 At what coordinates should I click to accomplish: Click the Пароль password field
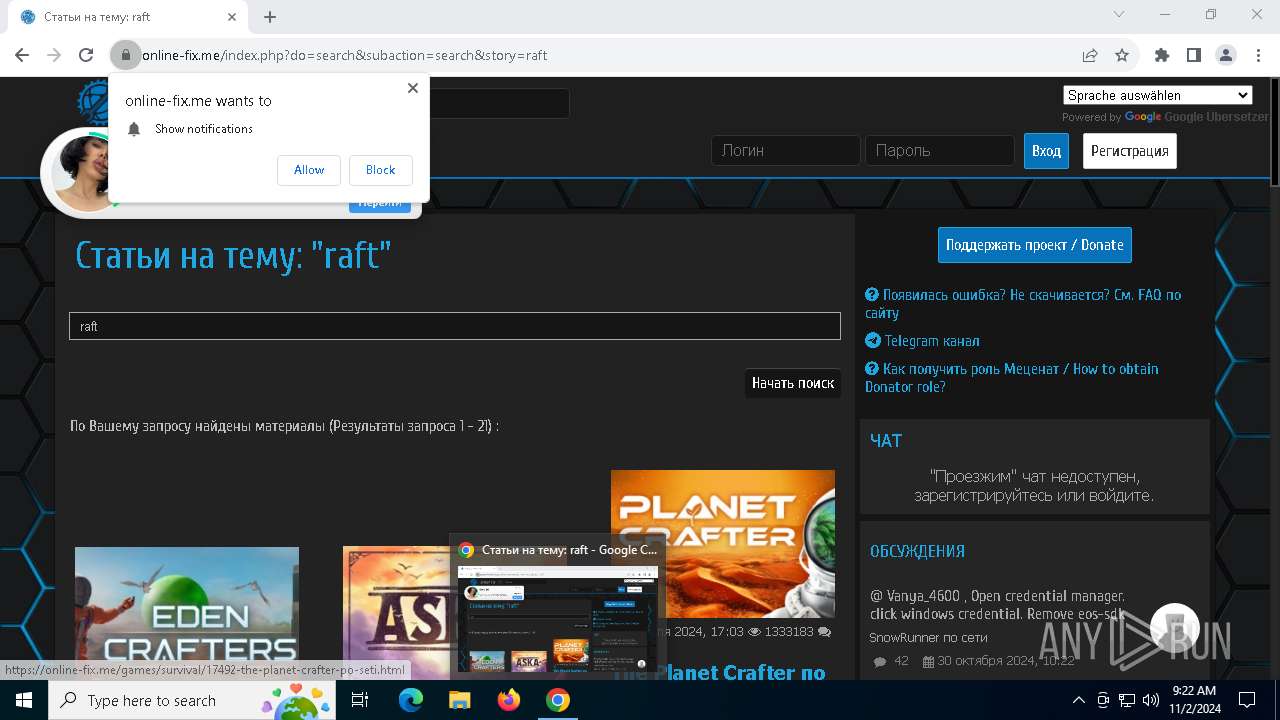(940, 150)
